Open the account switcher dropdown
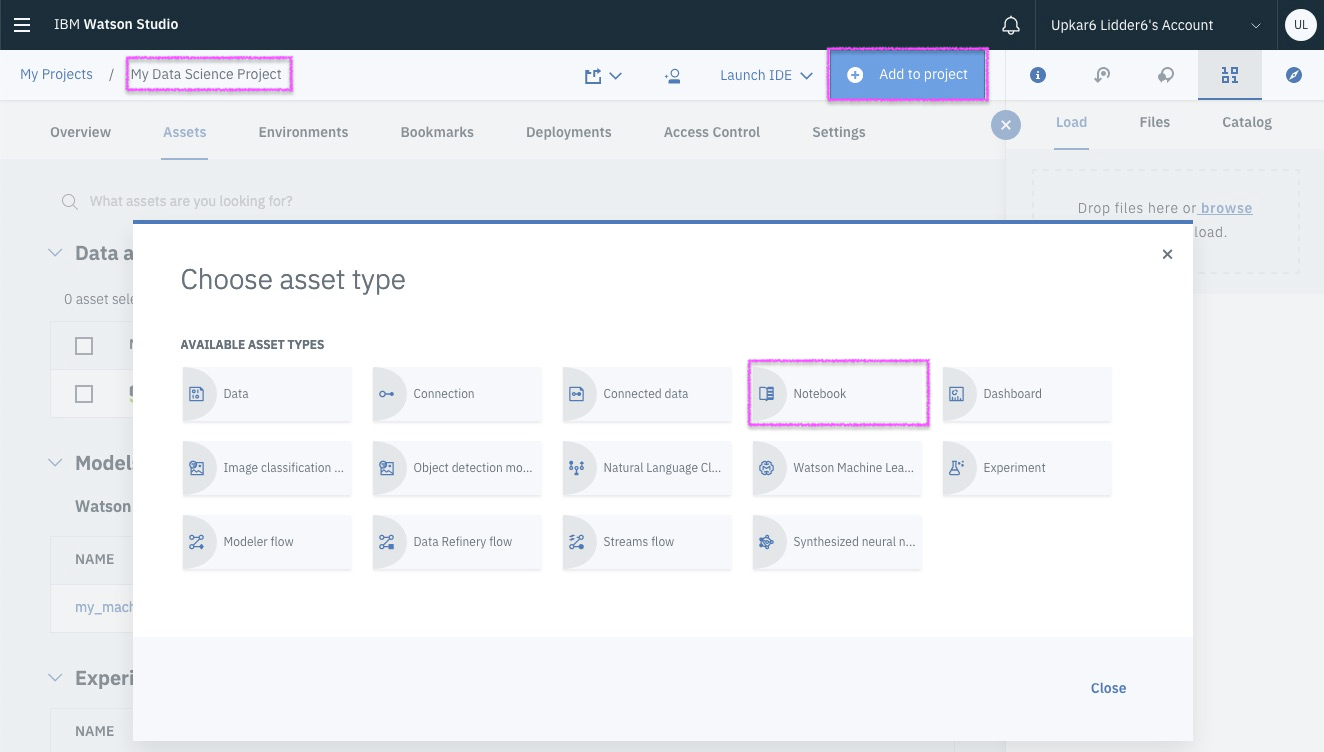The height and width of the screenshot is (752, 1324). (1156, 25)
